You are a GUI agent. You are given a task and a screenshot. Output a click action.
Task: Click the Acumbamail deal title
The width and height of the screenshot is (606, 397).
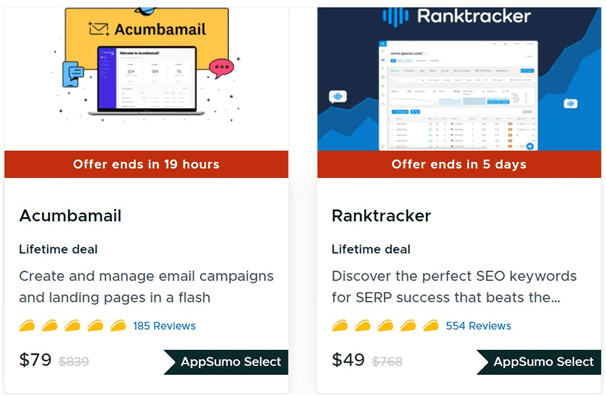click(70, 216)
